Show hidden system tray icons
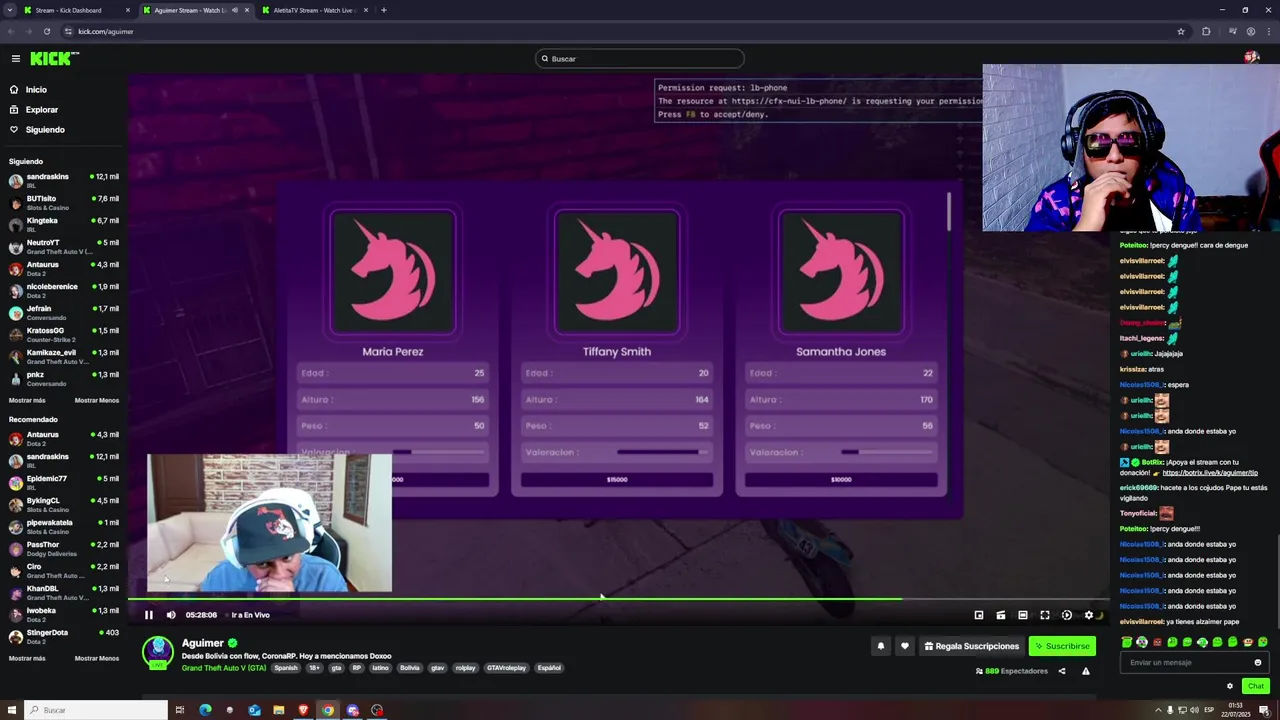Viewport: 1280px width, 720px height. [1157, 710]
